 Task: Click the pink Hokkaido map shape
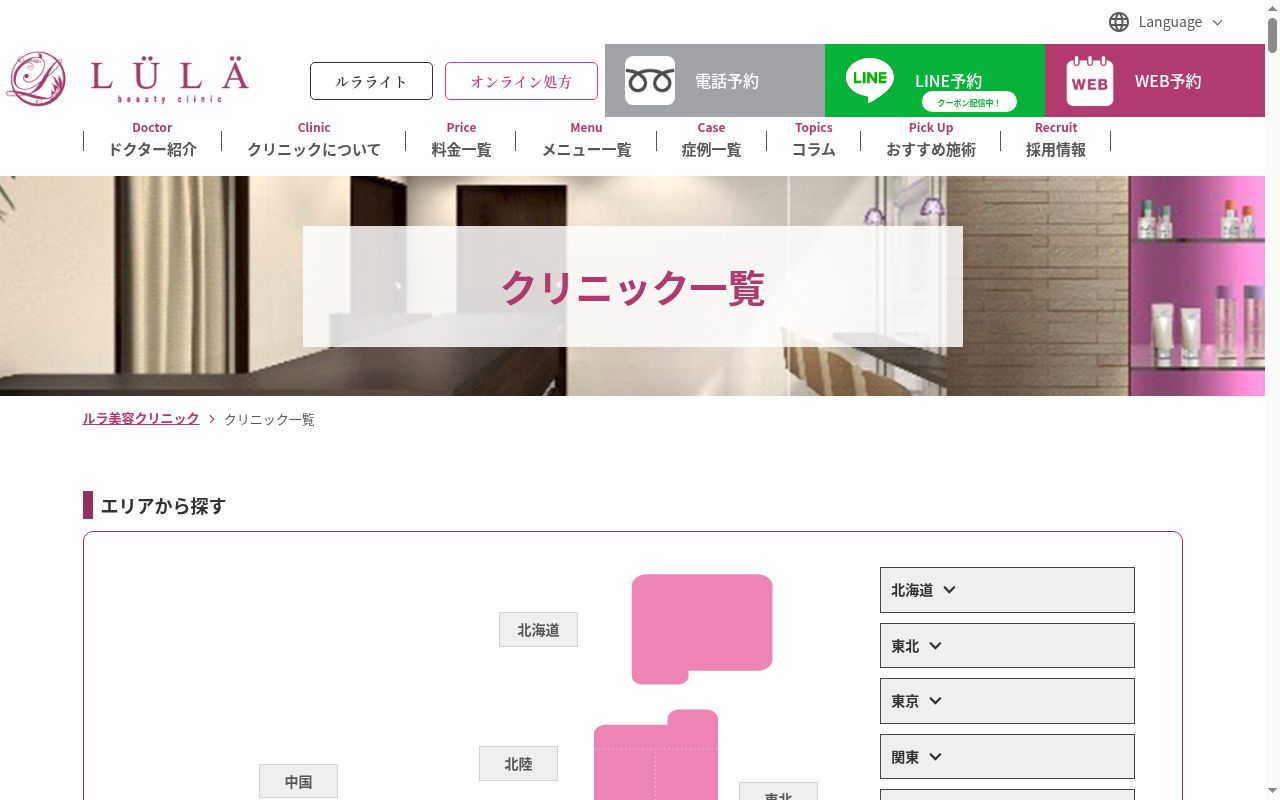tap(702, 629)
